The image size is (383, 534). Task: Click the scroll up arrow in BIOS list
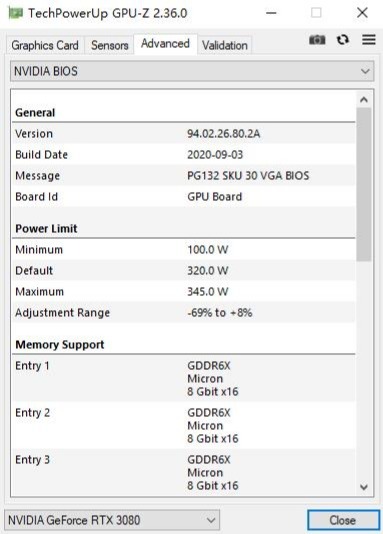(364, 99)
